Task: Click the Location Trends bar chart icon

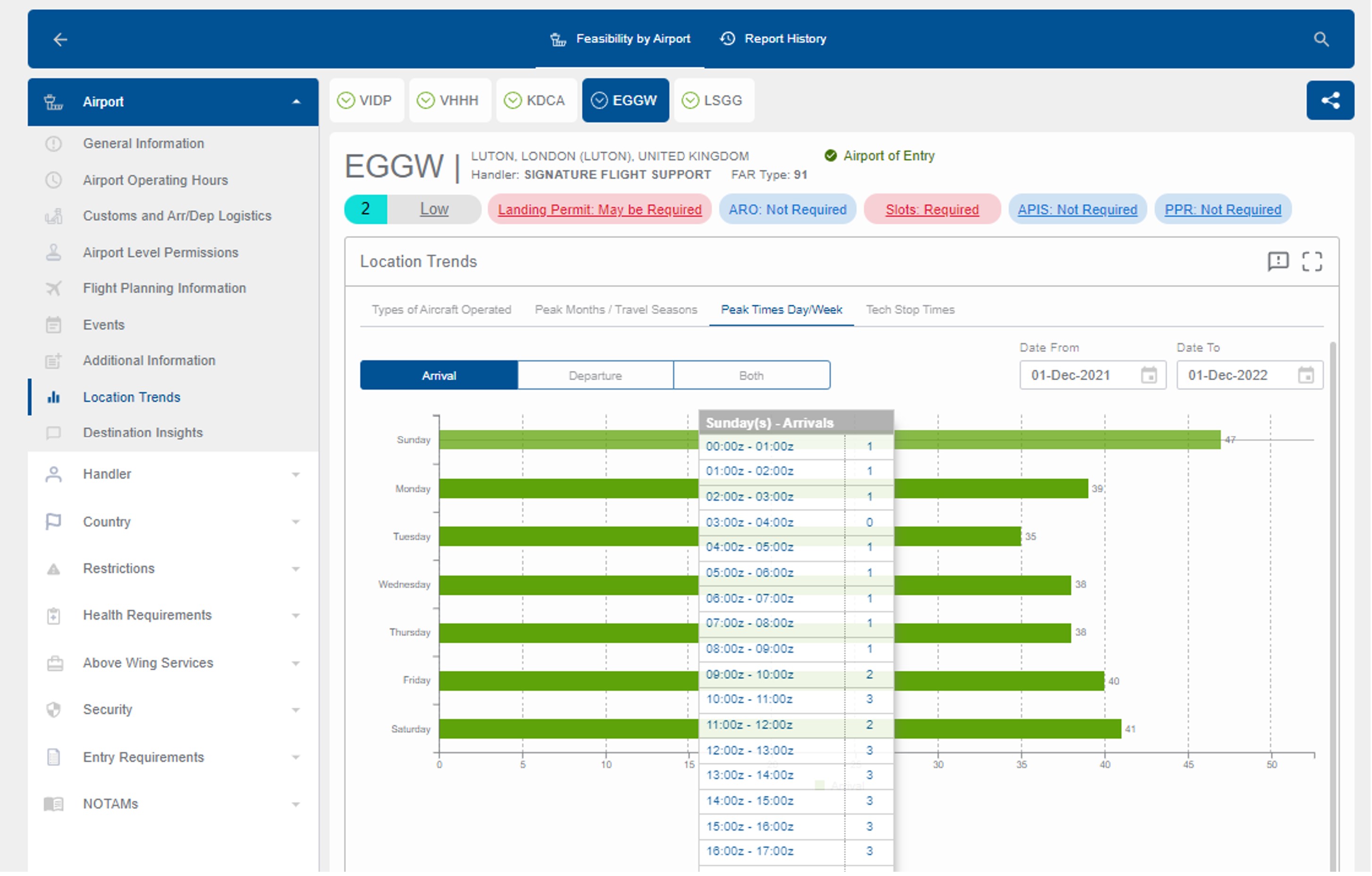Action: coord(53,397)
